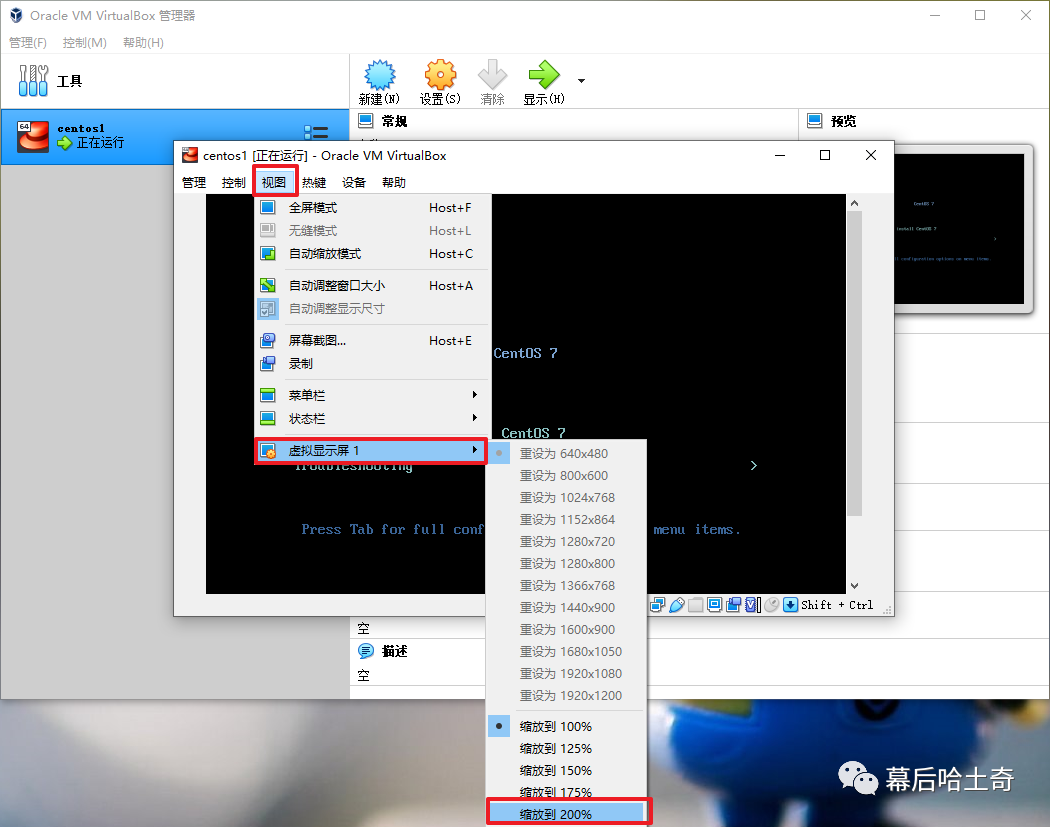
Task: Open the 设备 menu in VM window
Action: coord(354,183)
